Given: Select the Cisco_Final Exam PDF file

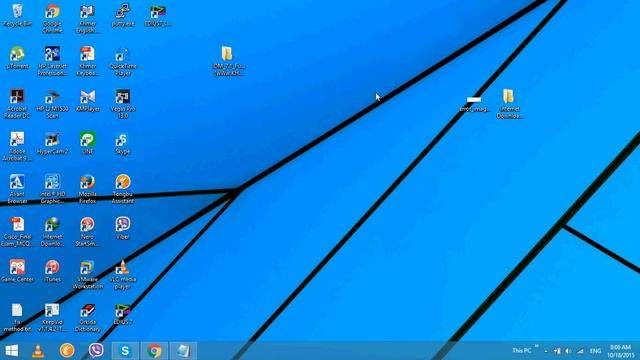Looking at the screenshot, I should pos(17,231).
